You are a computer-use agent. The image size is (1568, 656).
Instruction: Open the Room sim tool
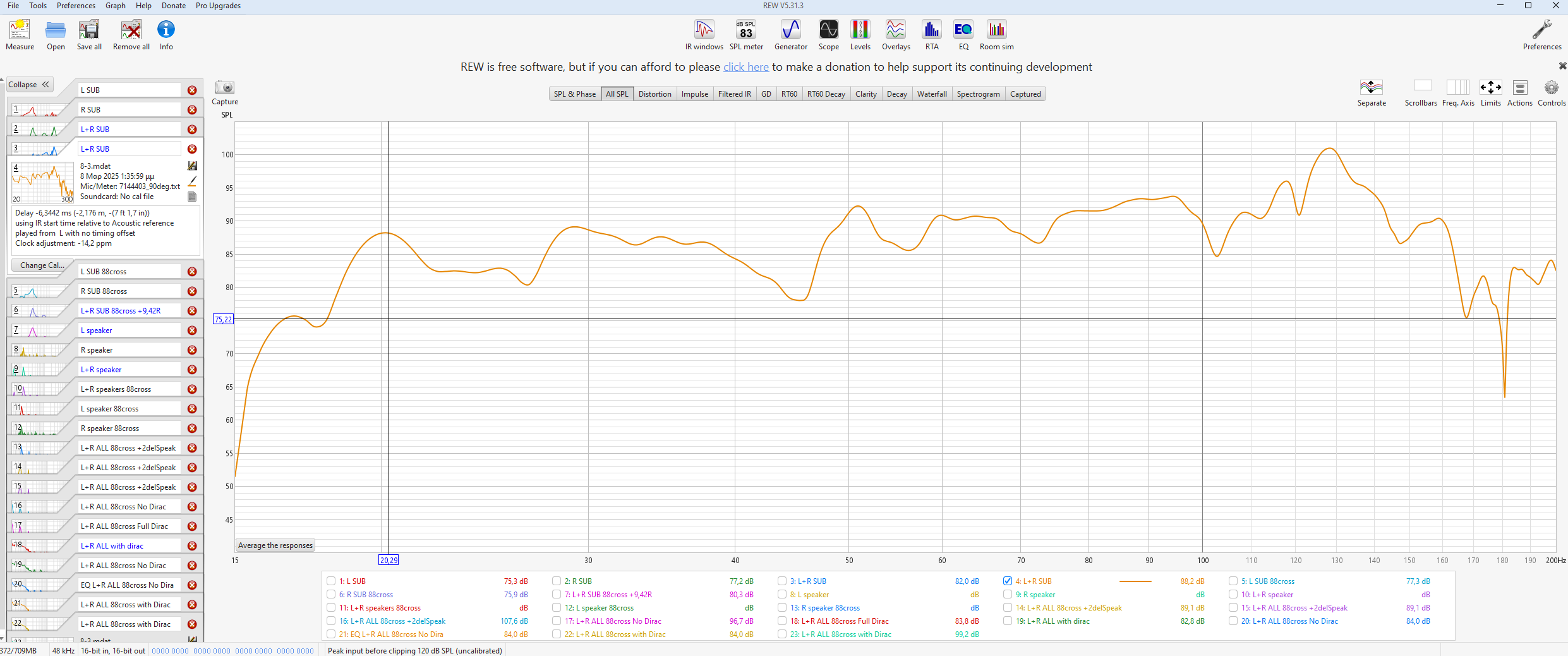[x=996, y=34]
